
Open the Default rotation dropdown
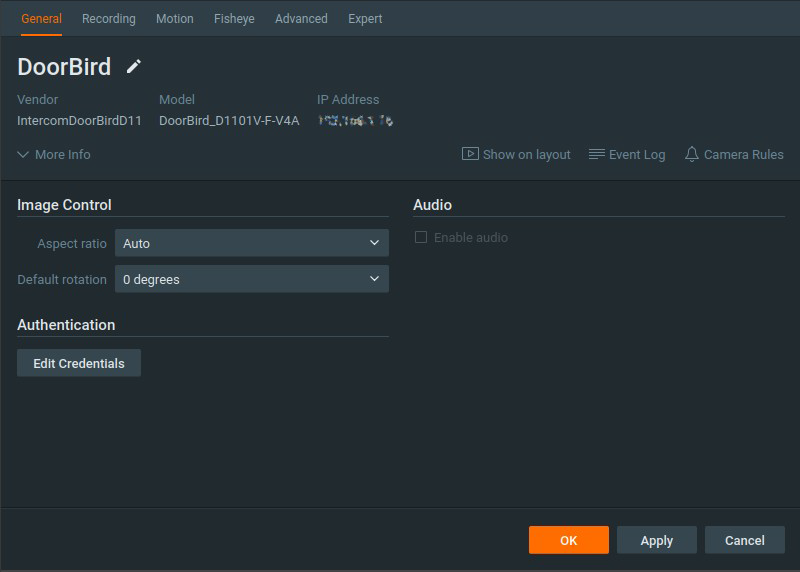point(252,279)
